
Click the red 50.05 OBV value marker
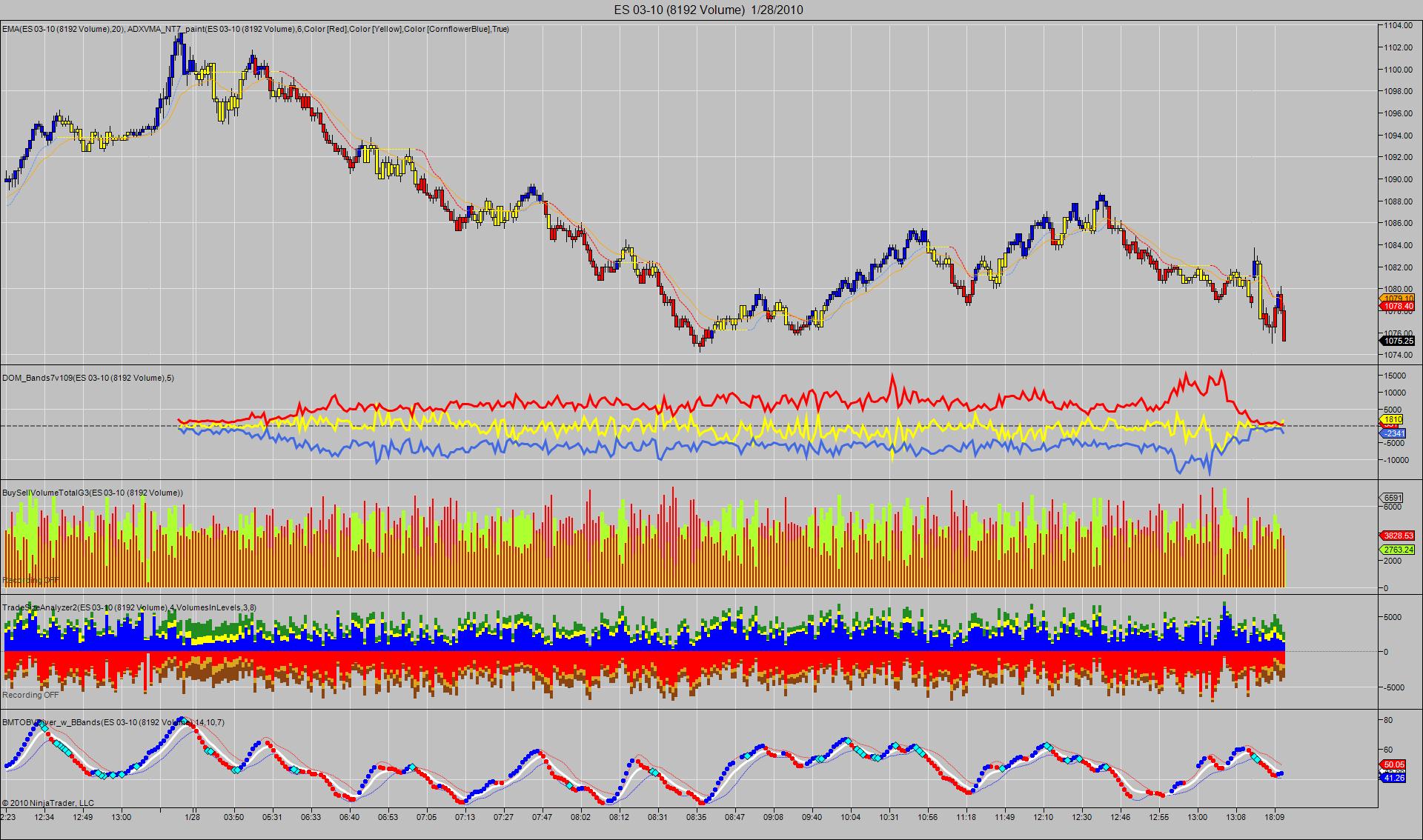(1394, 764)
